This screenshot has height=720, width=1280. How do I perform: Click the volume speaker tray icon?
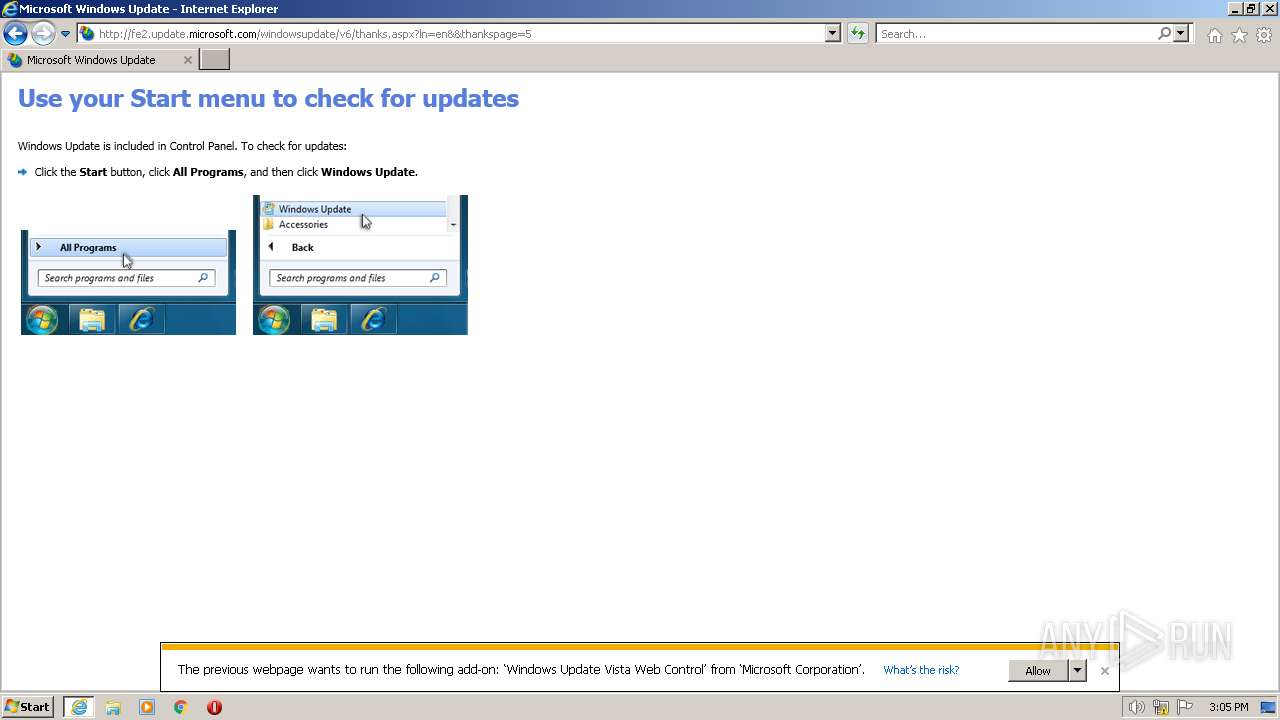pos(1136,707)
